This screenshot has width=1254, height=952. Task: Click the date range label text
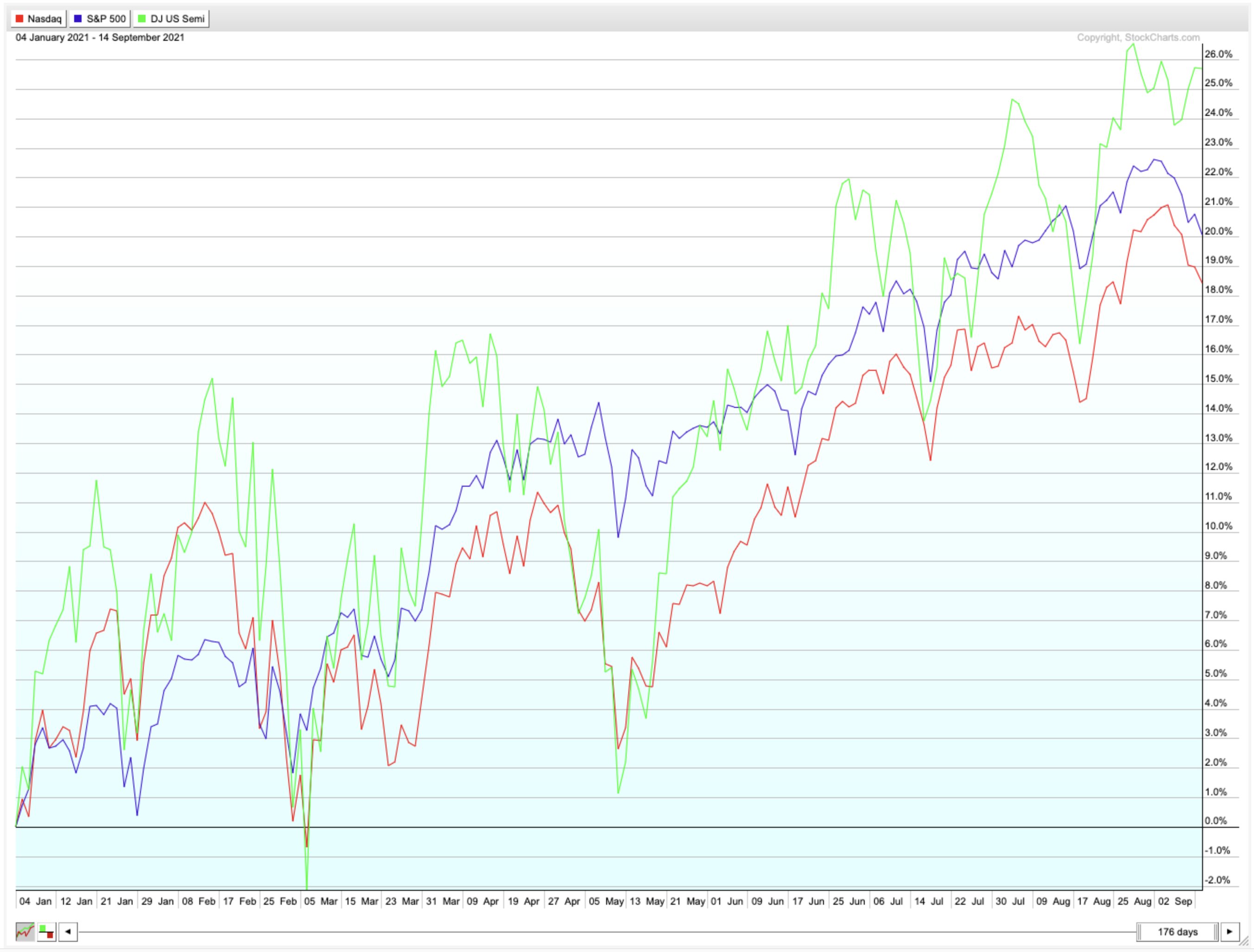(100, 38)
